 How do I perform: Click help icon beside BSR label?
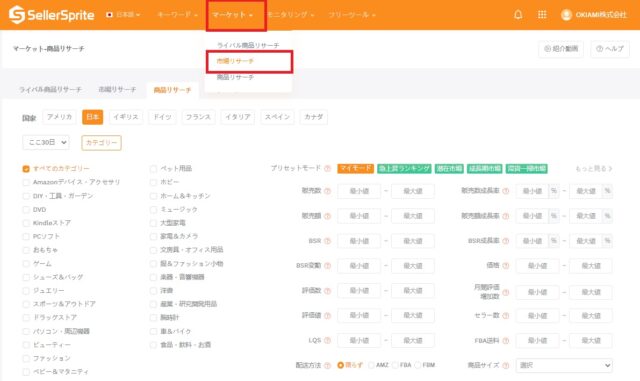tap(327, 241)
